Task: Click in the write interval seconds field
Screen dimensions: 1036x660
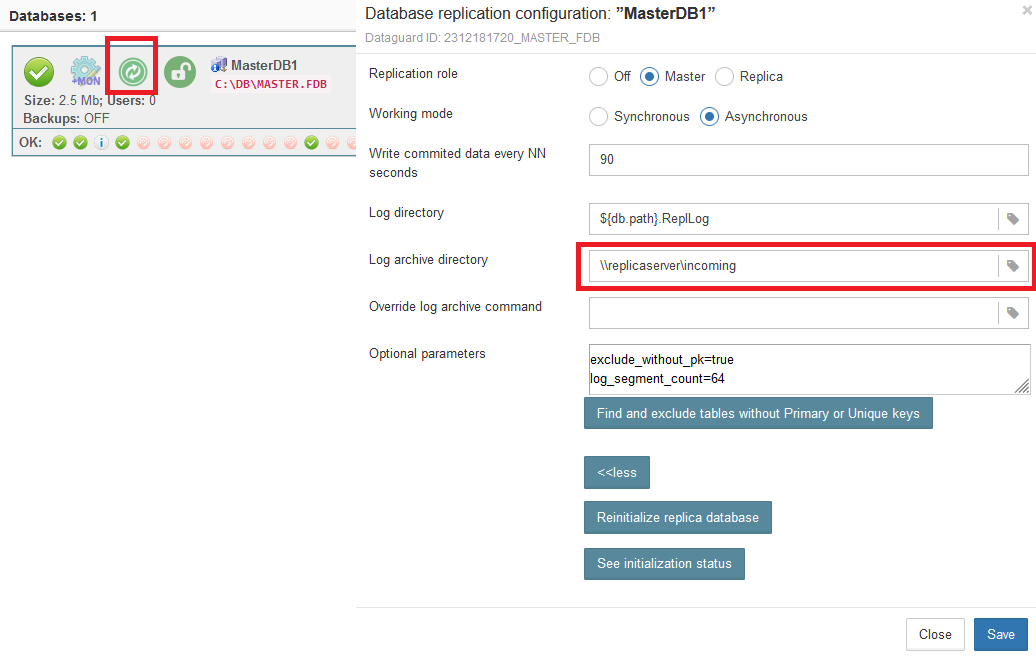Action: [806, 160]
